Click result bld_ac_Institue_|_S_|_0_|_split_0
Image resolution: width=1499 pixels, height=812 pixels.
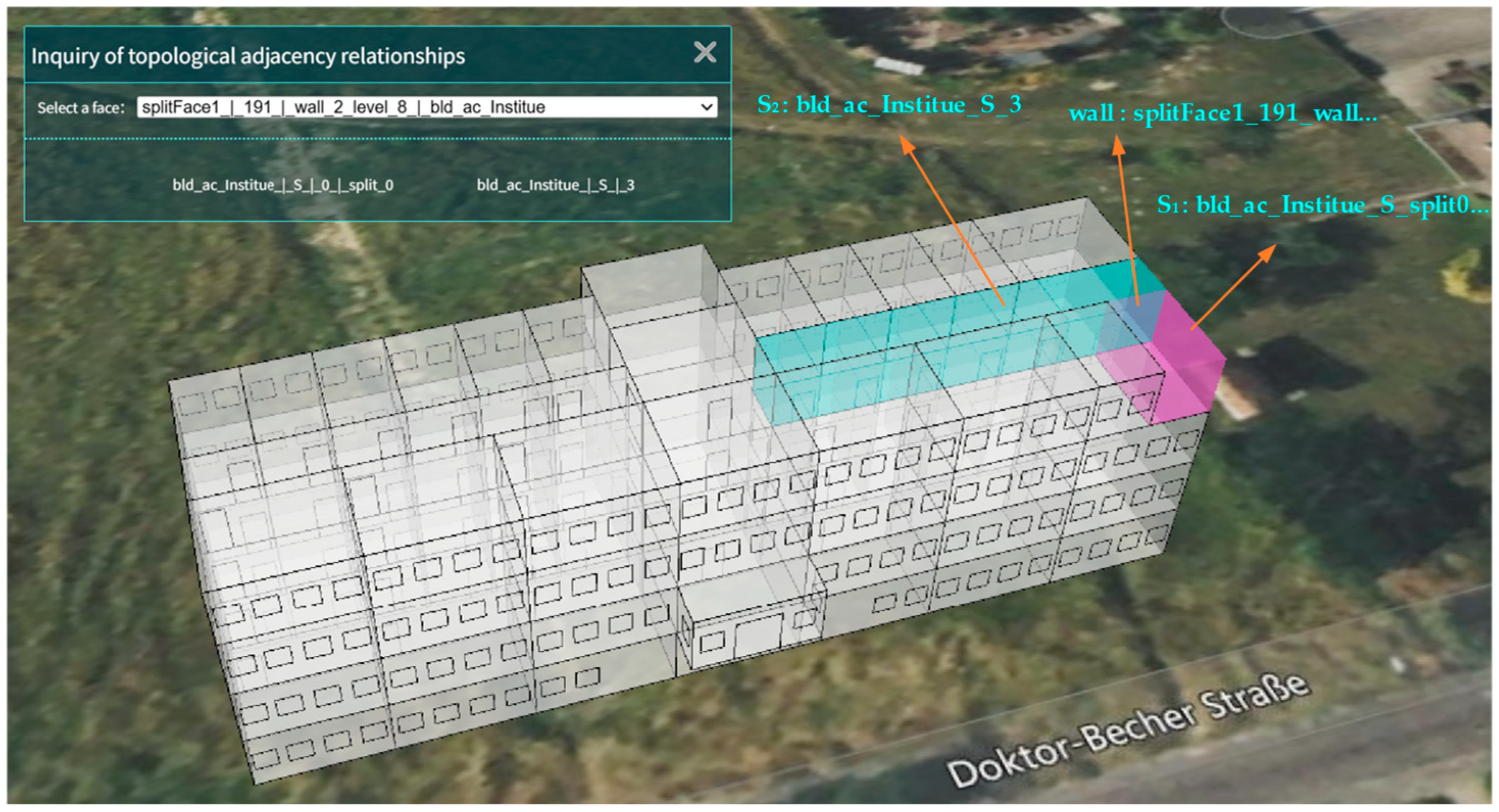[283, 185]
